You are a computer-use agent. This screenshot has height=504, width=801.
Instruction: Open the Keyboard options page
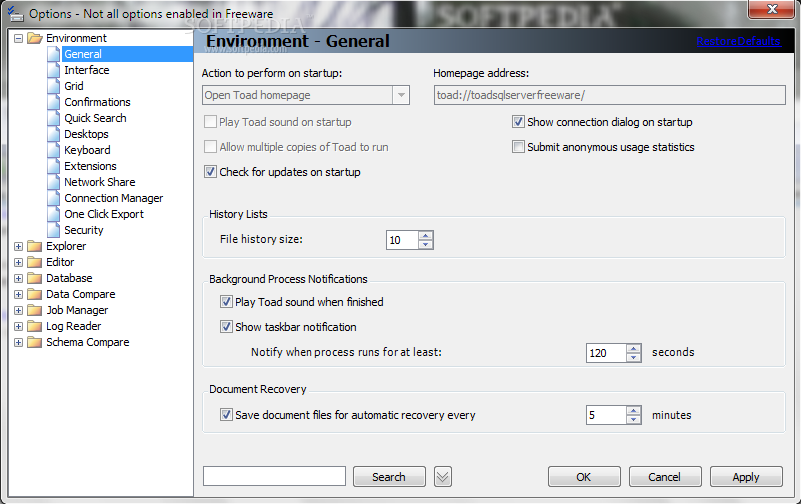point(87,150)
